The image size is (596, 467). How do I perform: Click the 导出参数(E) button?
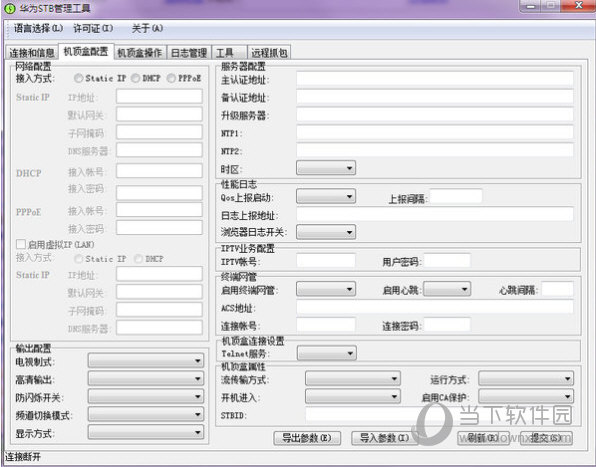pyautogui.click(x=307, y=438)
